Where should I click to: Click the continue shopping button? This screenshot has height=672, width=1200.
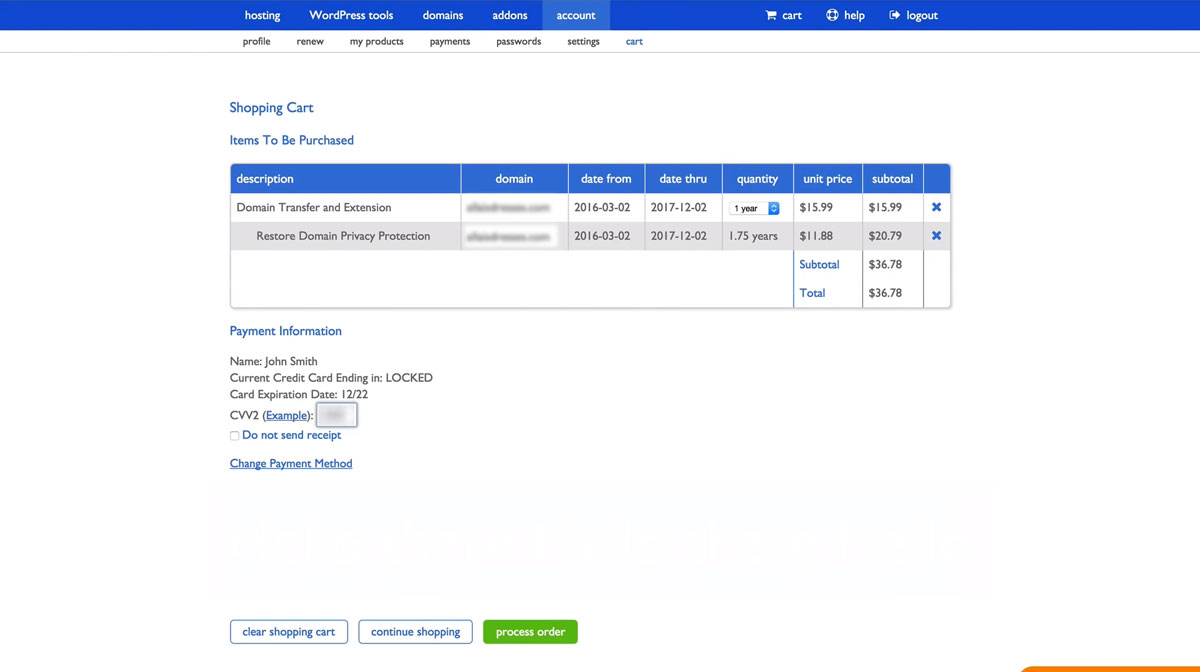(x=415, y=632)
